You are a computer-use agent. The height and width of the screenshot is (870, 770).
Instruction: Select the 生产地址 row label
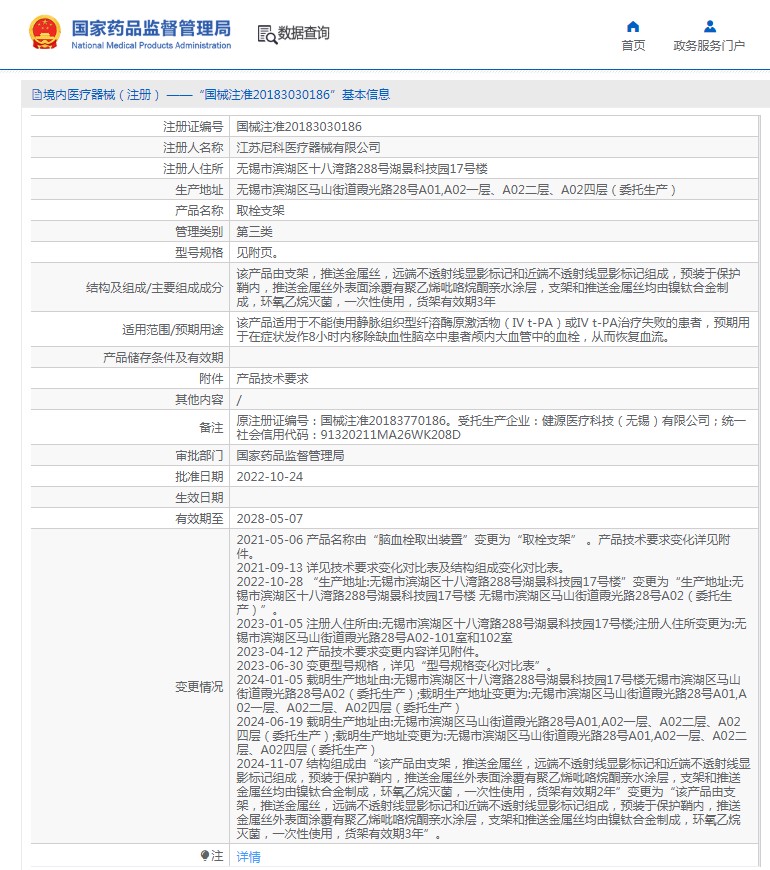pos(199,190)
